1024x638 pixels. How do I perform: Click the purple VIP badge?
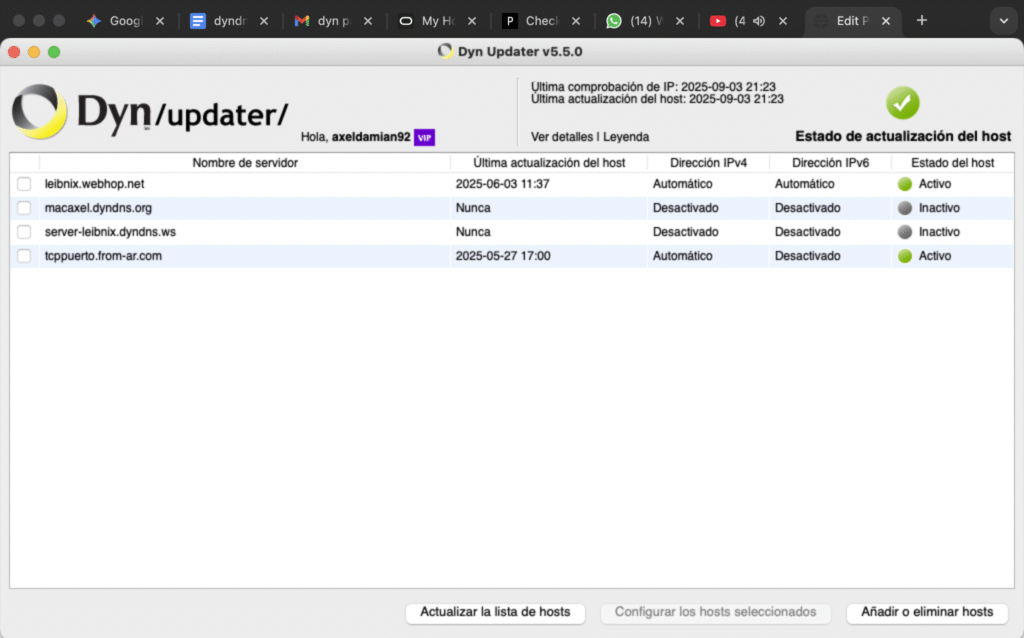[x=424, y=137]
